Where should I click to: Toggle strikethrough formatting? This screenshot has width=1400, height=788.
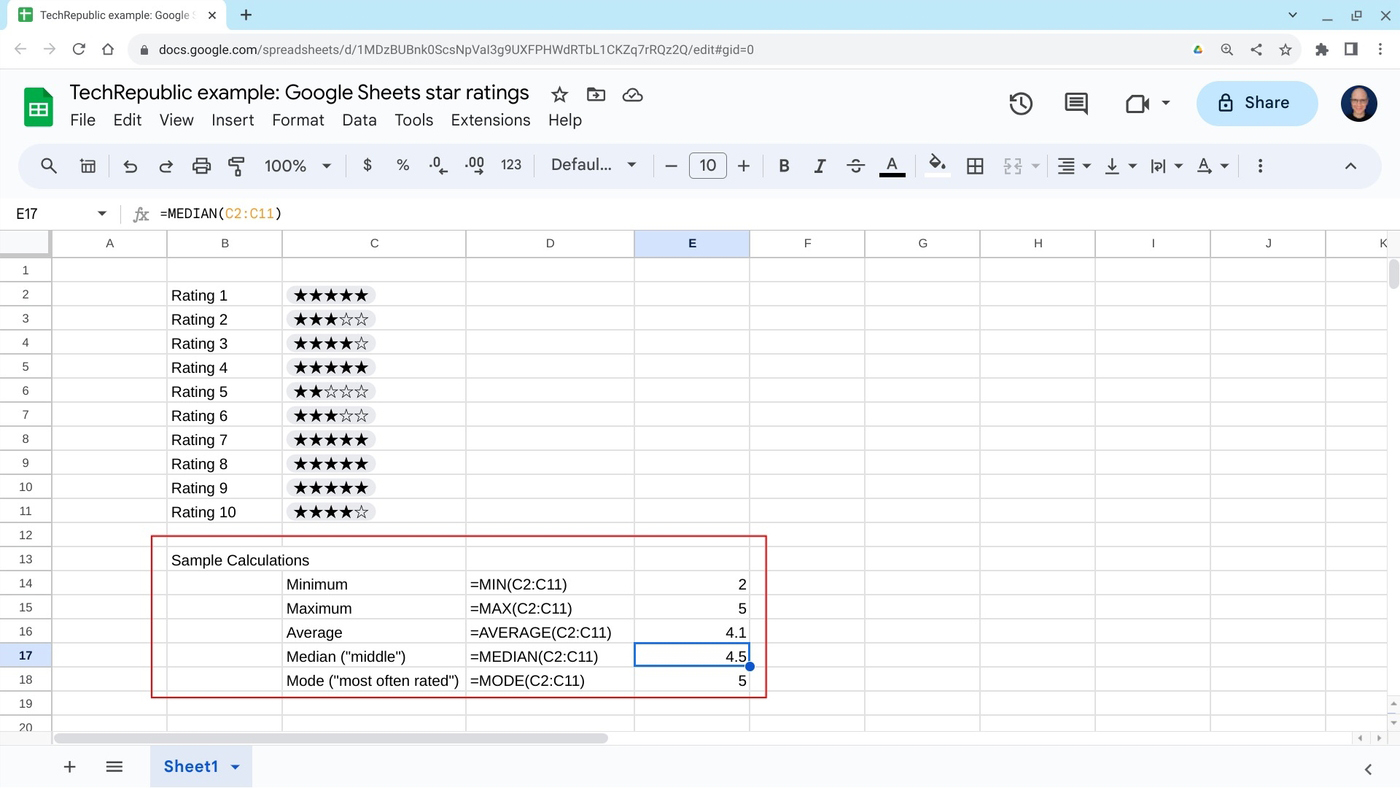855,165
